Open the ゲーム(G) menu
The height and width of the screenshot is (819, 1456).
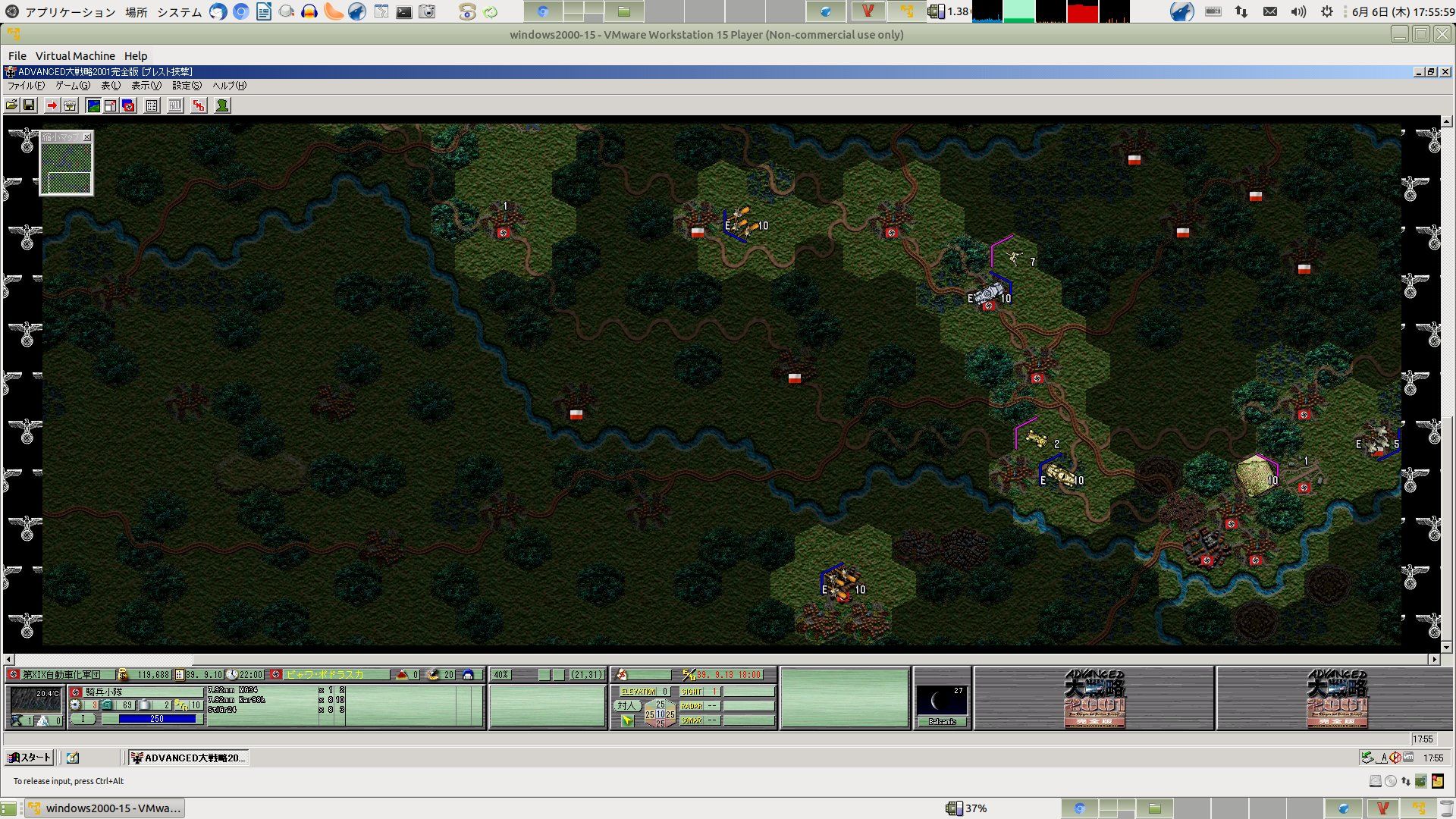point(73,86)
